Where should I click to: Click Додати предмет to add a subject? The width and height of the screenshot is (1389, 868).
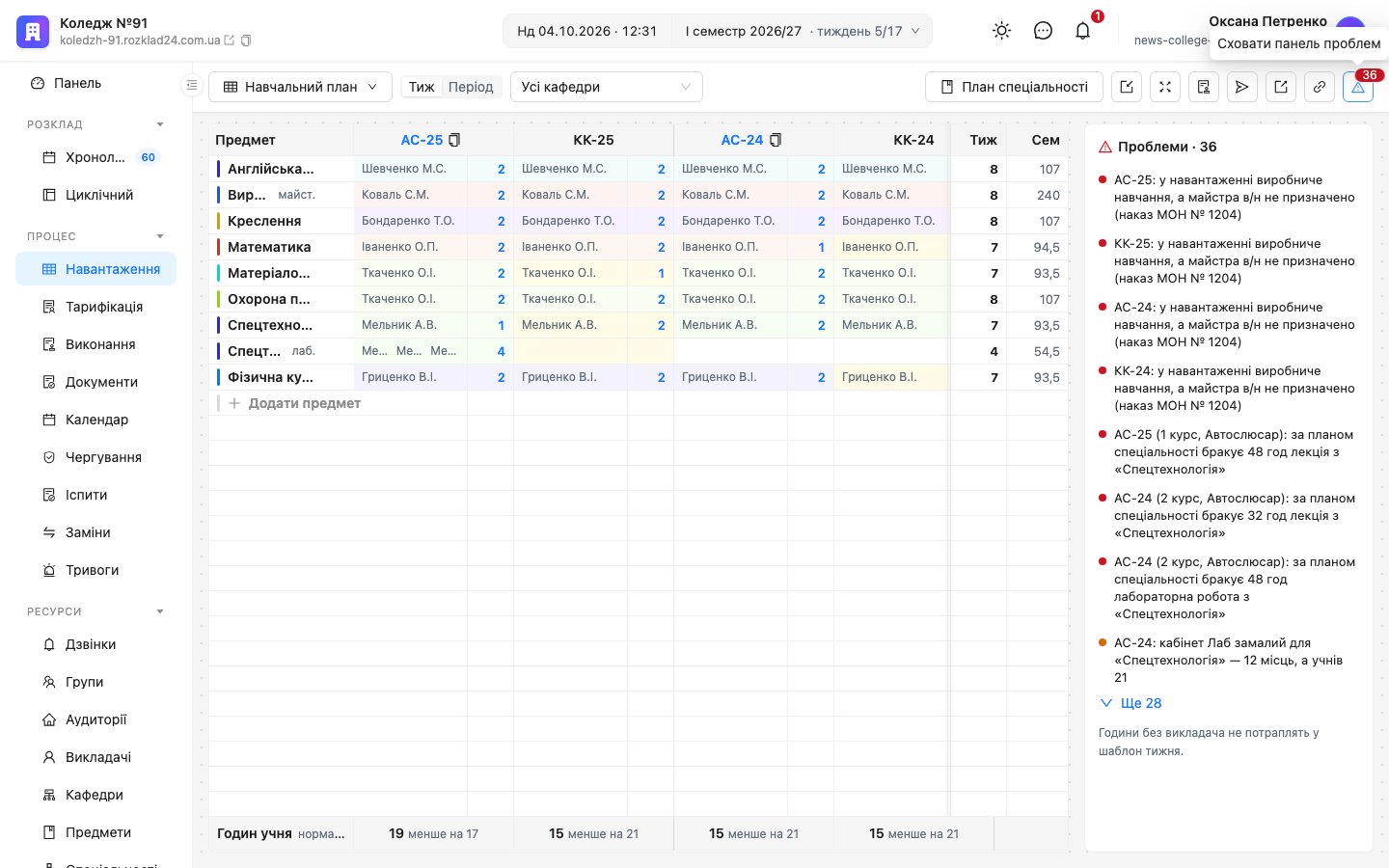pos(295,403)
